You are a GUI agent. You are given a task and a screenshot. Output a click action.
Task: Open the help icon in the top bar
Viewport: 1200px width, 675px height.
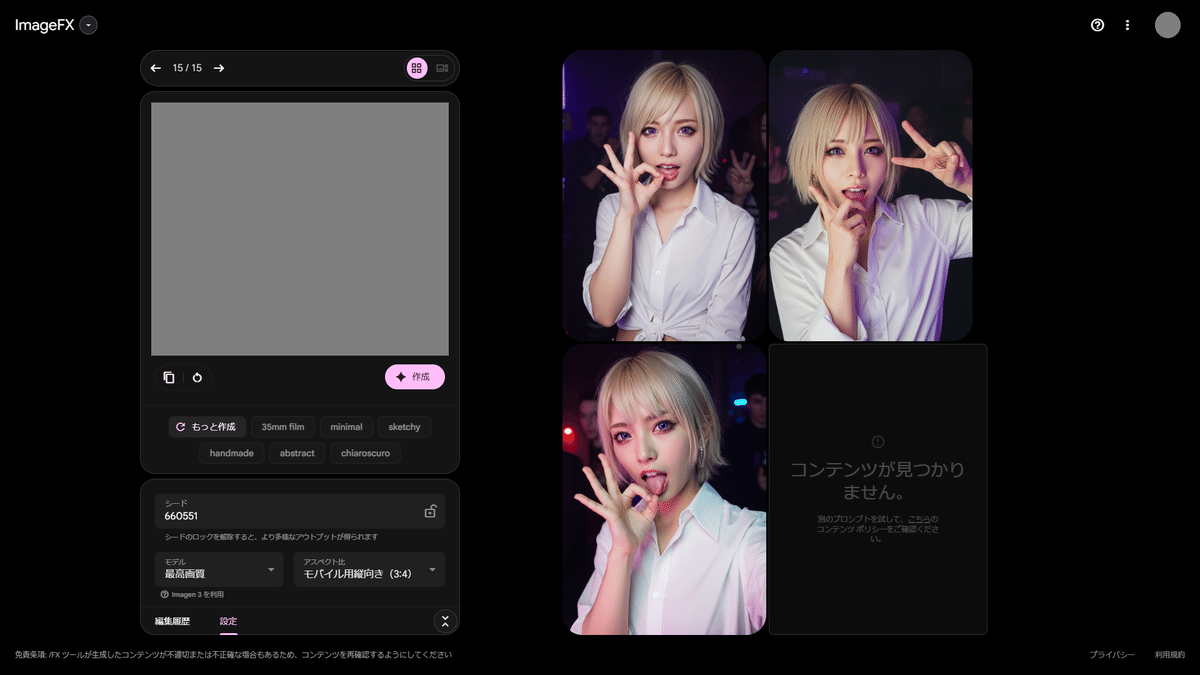point(1097,25)
